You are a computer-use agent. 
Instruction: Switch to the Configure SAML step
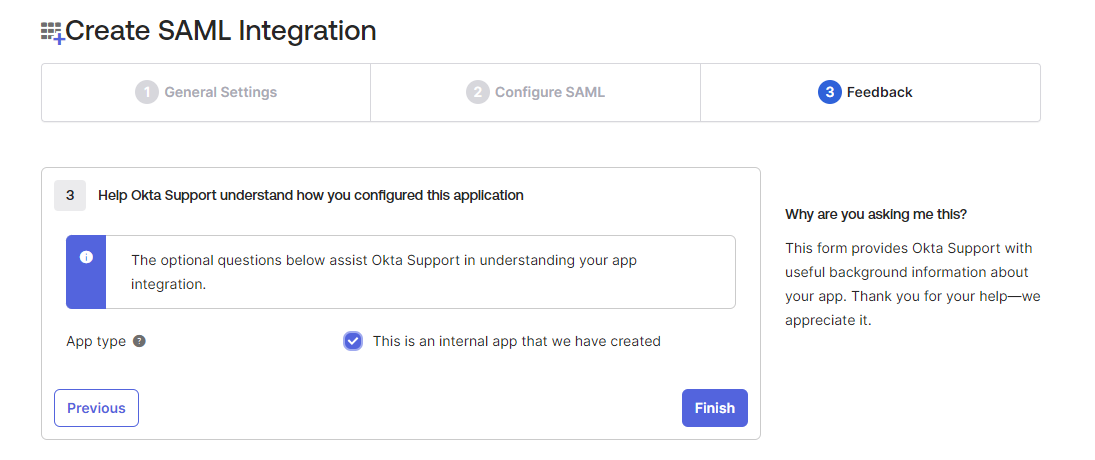tap(549, 92)
